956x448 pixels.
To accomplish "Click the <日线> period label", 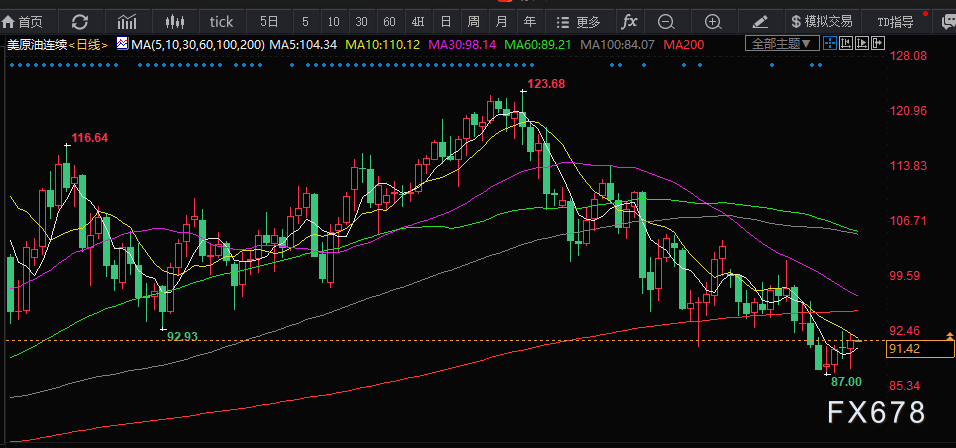I will pyautogui.click(x=88, y=44).
